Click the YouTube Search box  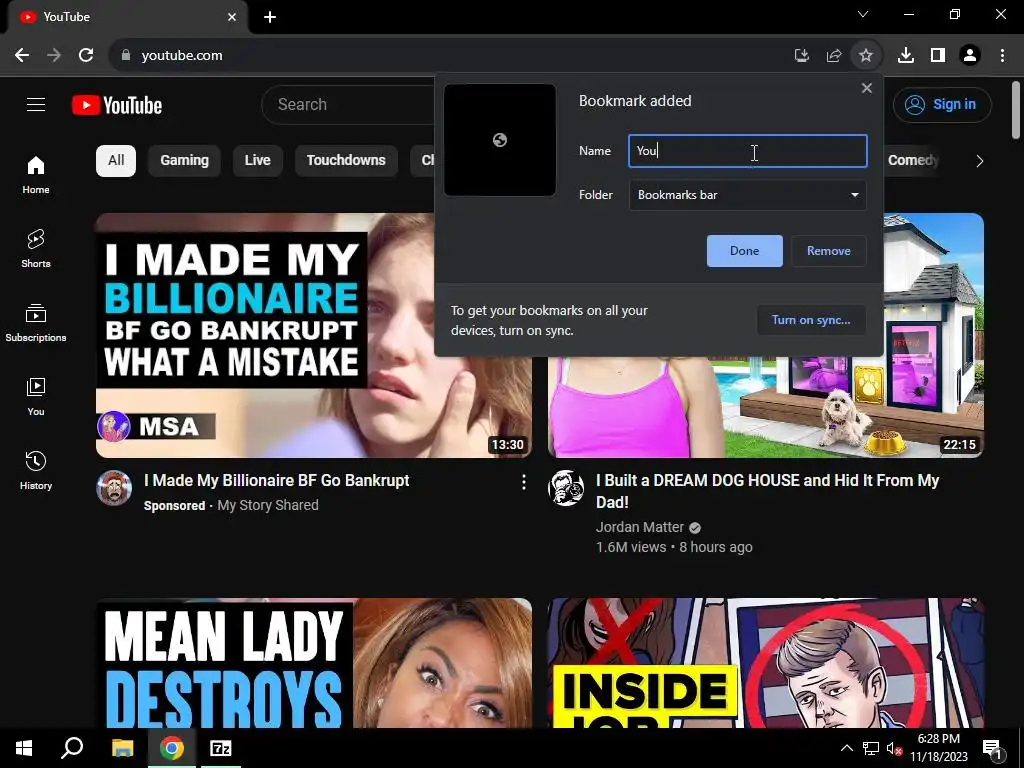(x=349, y=104)
